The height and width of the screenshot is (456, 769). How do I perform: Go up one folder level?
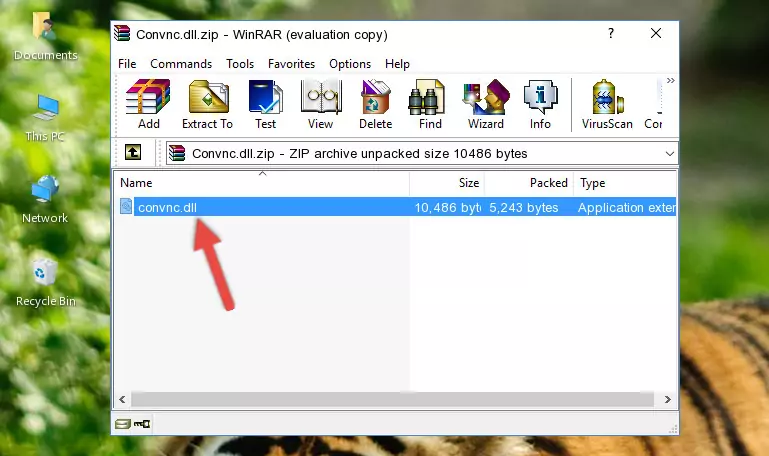[133, 152]
